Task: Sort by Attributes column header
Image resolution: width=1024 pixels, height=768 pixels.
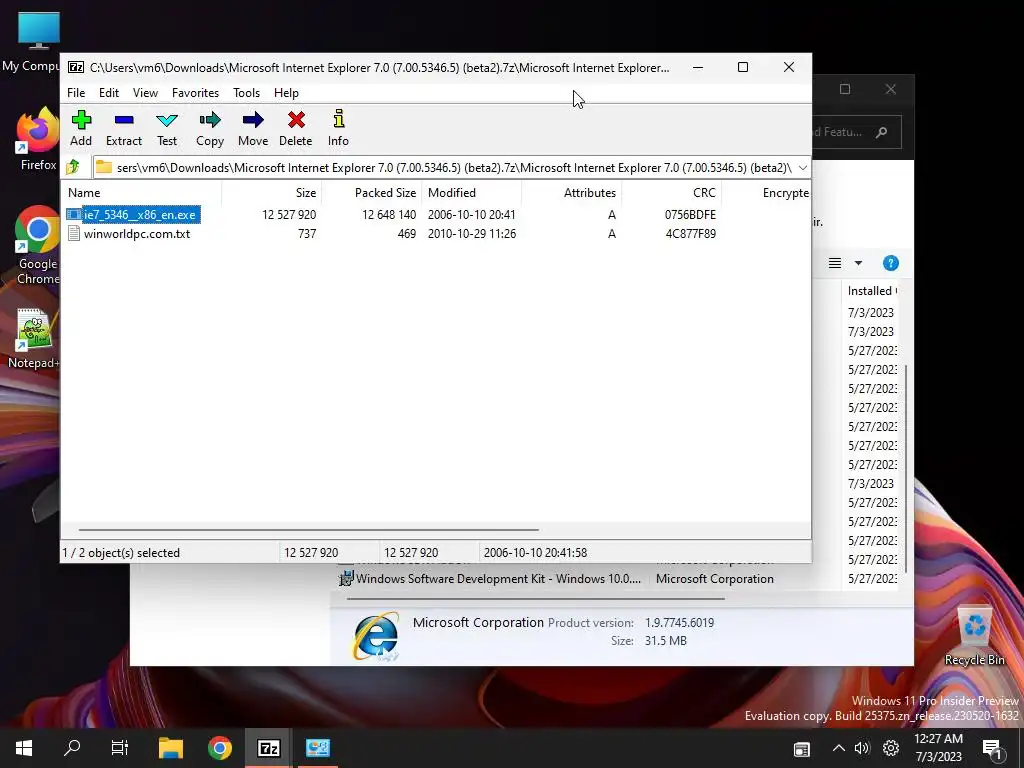Action: pyautogui.click(x=571, y=193)
